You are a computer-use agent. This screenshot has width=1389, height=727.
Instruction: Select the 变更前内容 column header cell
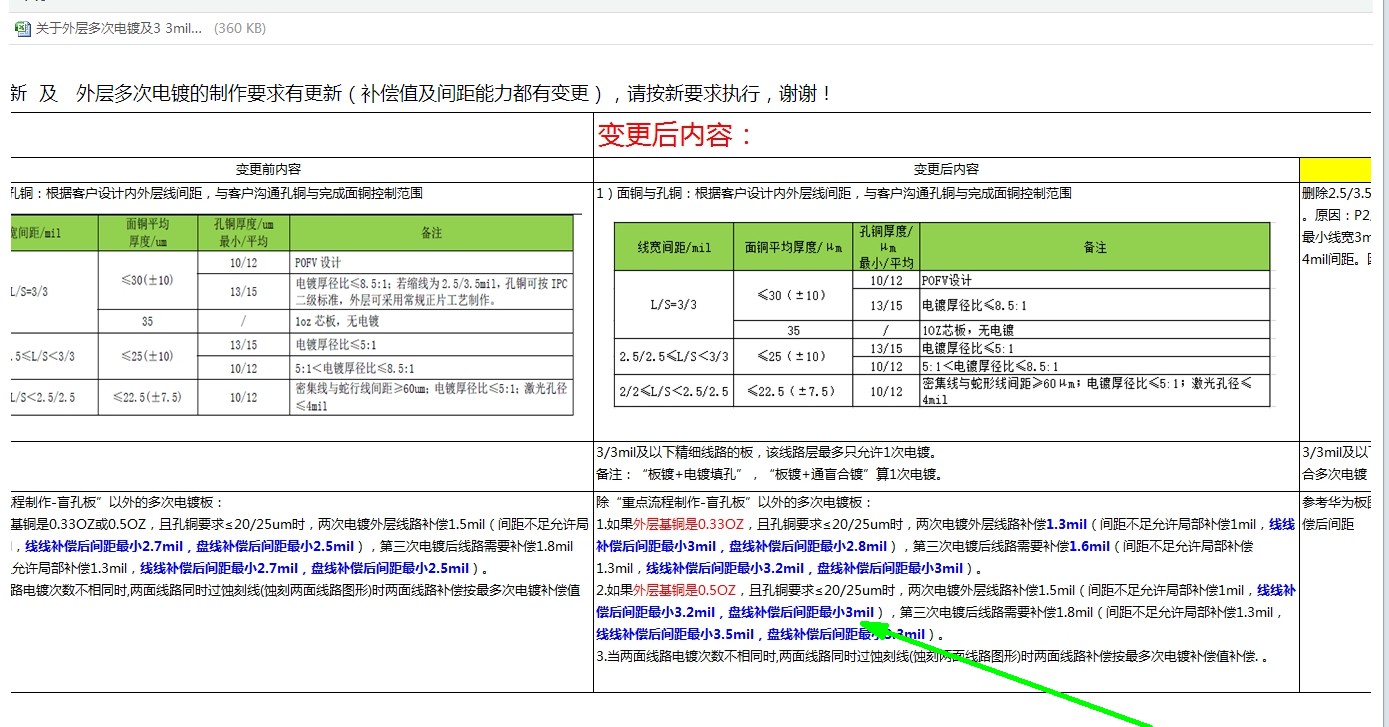pos(268,169)
